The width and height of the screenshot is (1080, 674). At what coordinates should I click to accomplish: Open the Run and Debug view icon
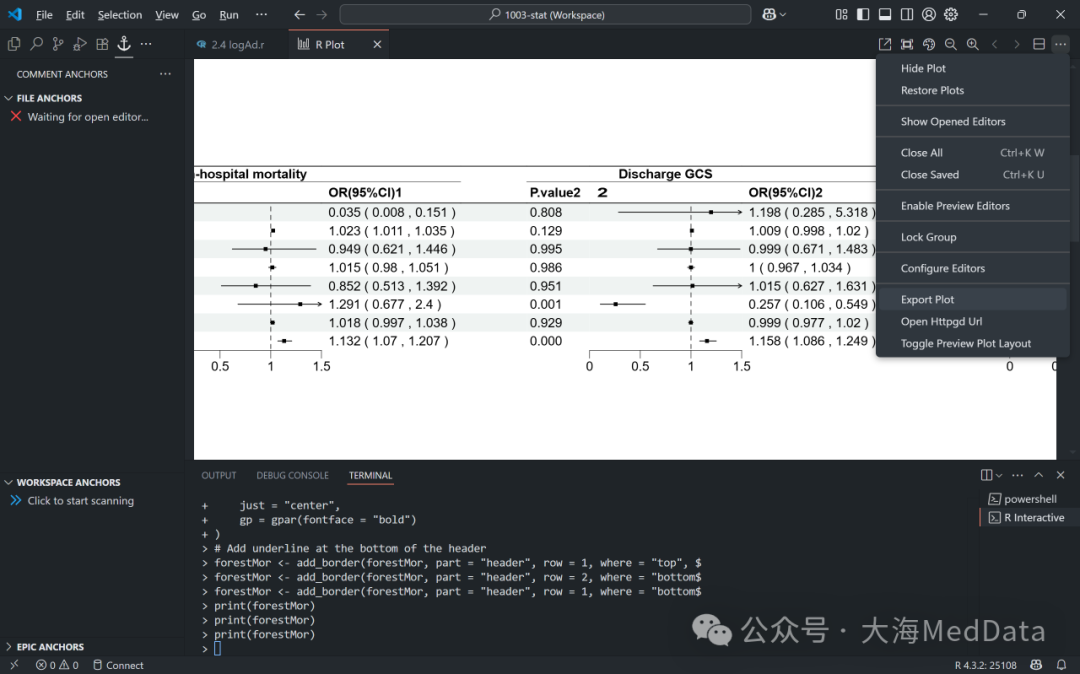tap(80, 44)
